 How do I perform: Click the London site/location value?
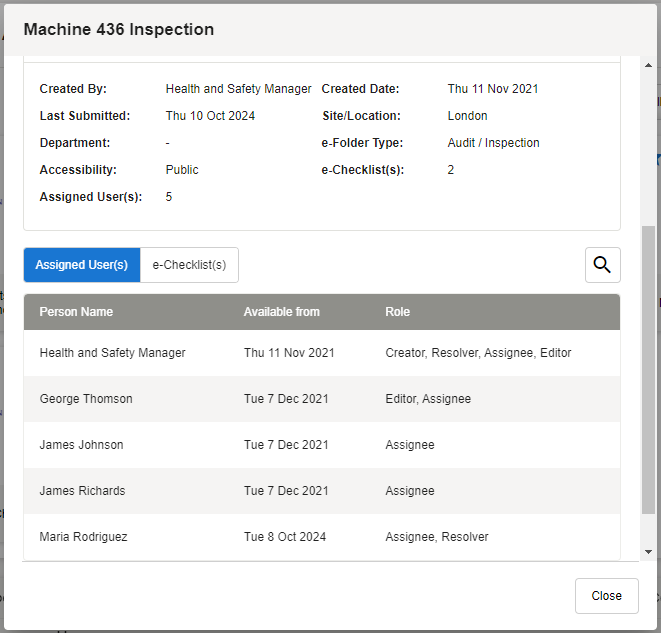click(x=467, y=116)
